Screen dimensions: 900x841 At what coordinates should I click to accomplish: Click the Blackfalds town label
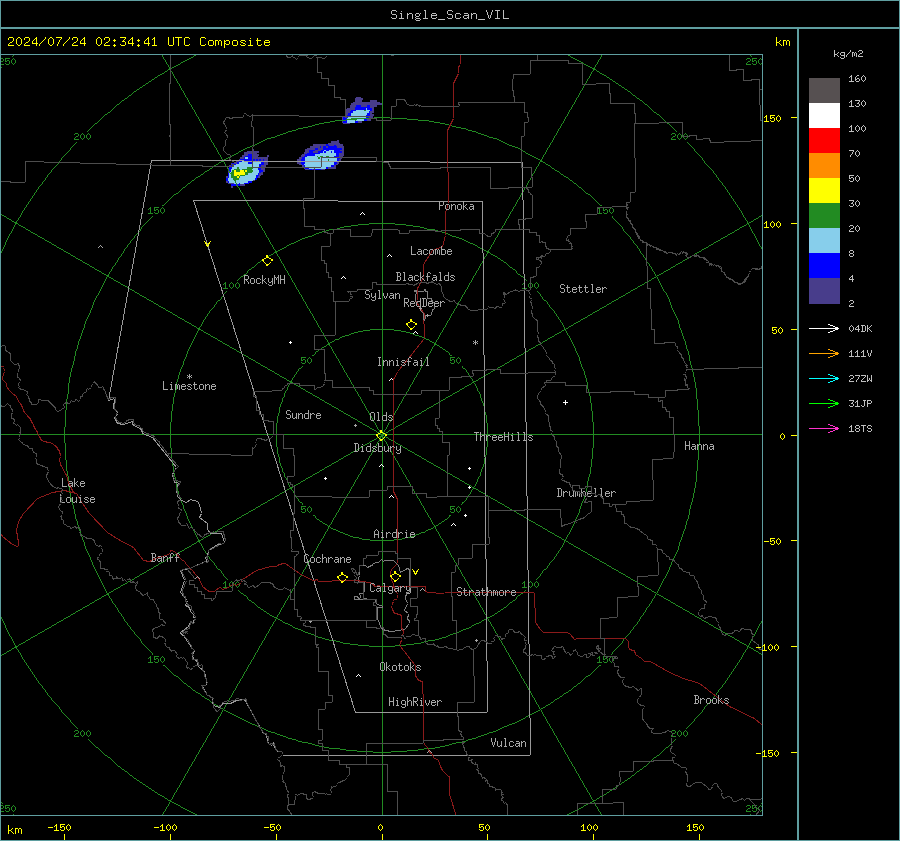(425, 277)
